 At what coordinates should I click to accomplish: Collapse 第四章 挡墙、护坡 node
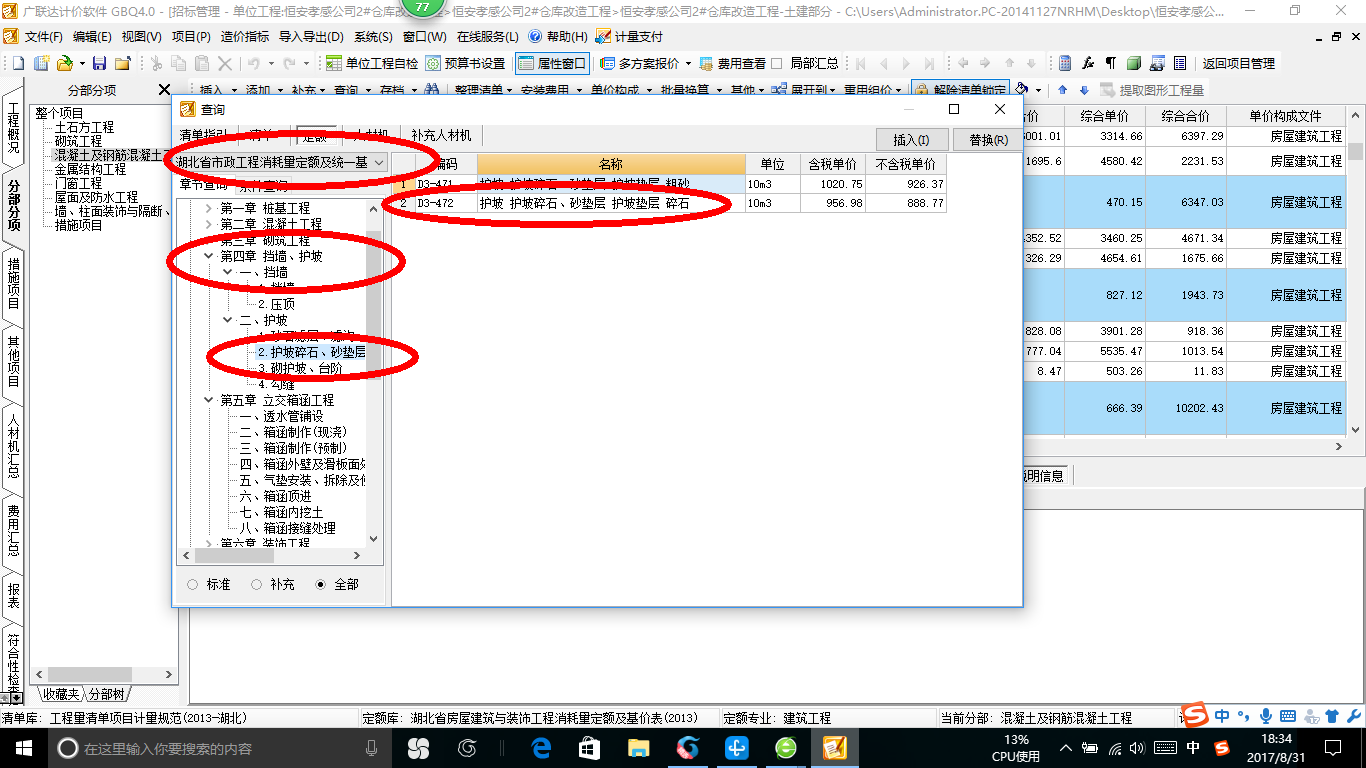point(209,256)
